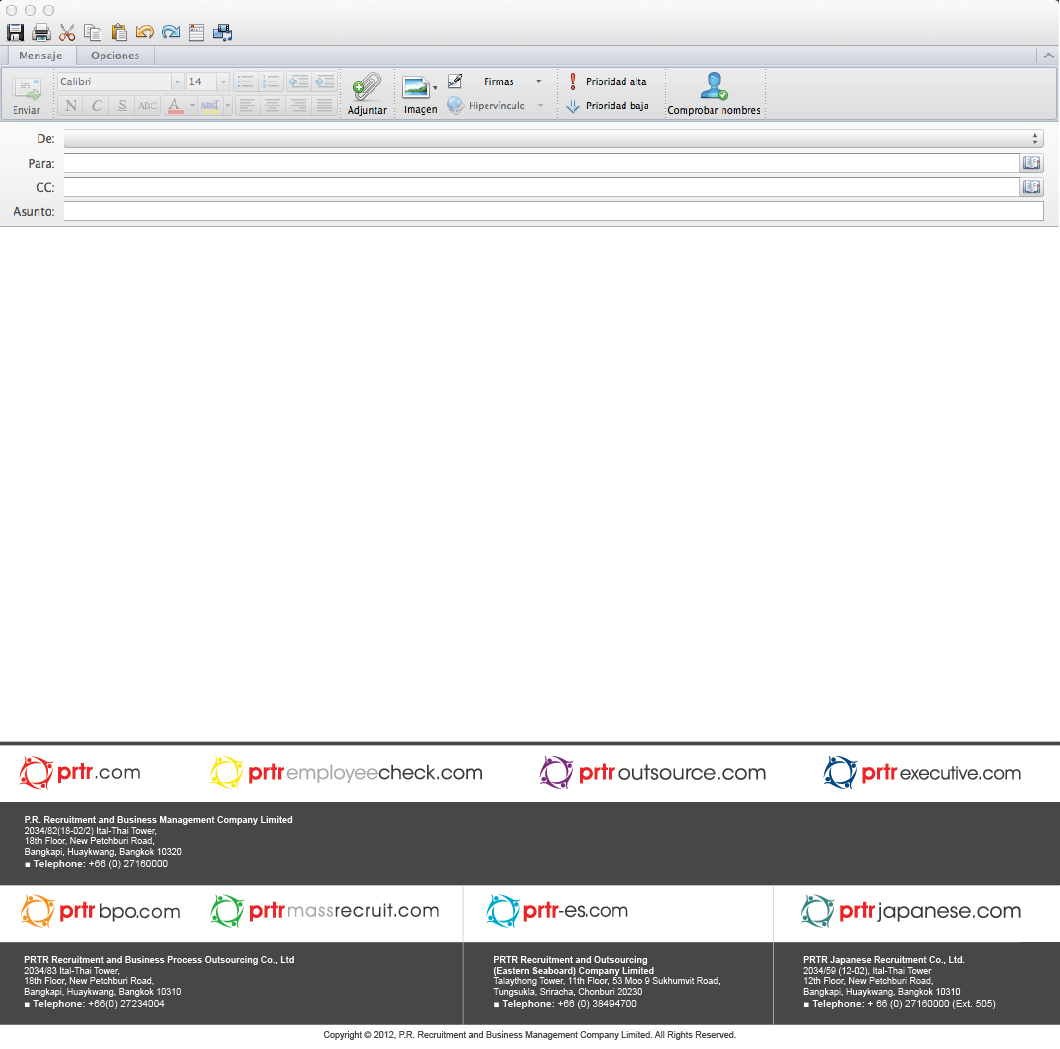Switch to the Opciones tab

point(115,56)
